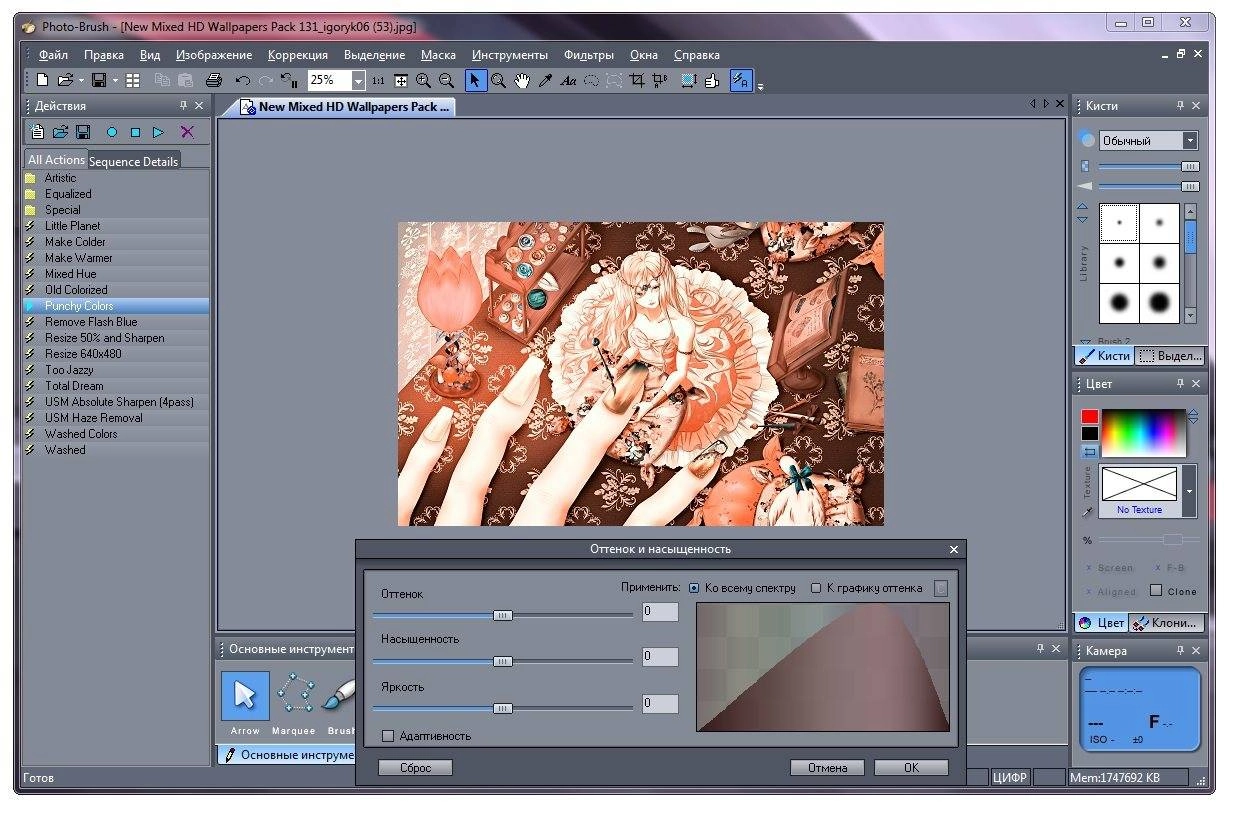Image resolution: width=1233 pixels, height=814 pixels.
Task: Open the Фильтры menu
Action: point(589,55)
